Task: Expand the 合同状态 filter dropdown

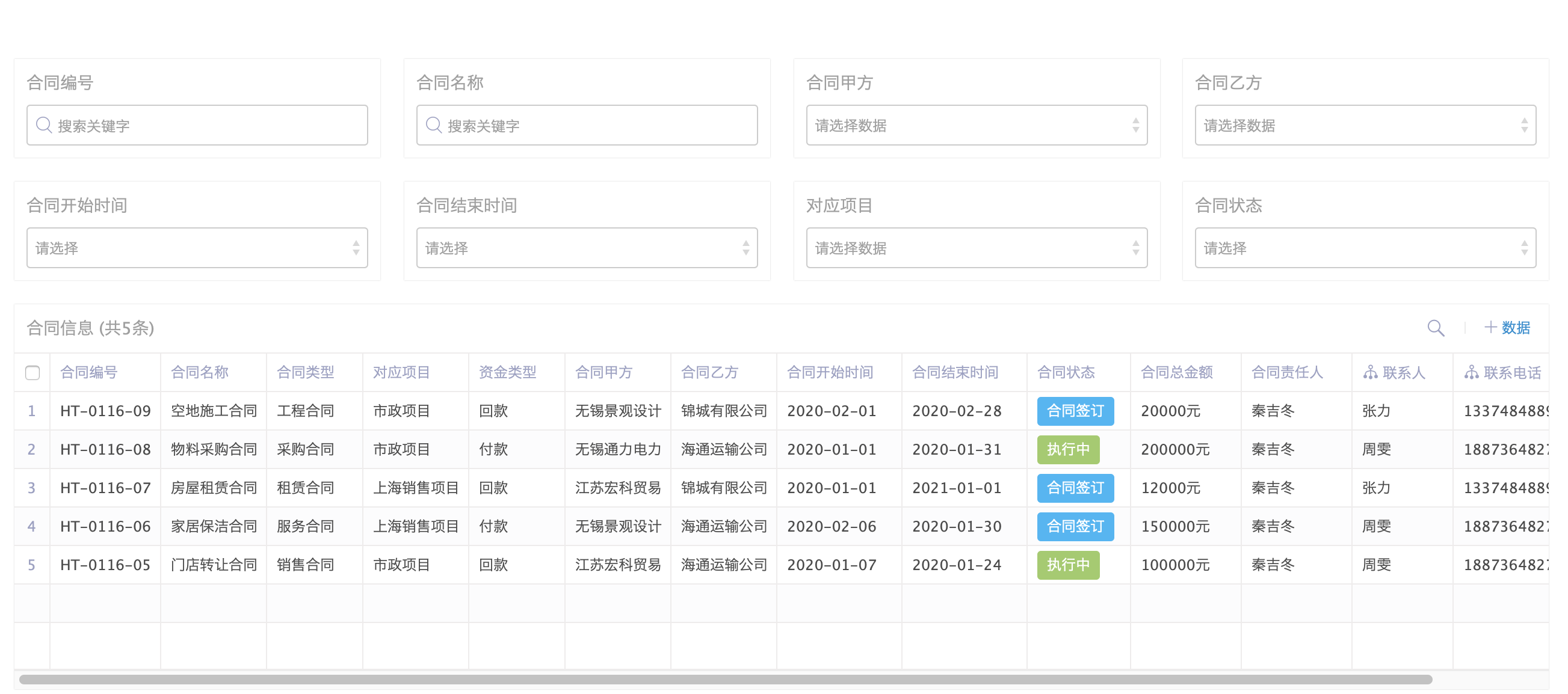Action: [1365, 248]
